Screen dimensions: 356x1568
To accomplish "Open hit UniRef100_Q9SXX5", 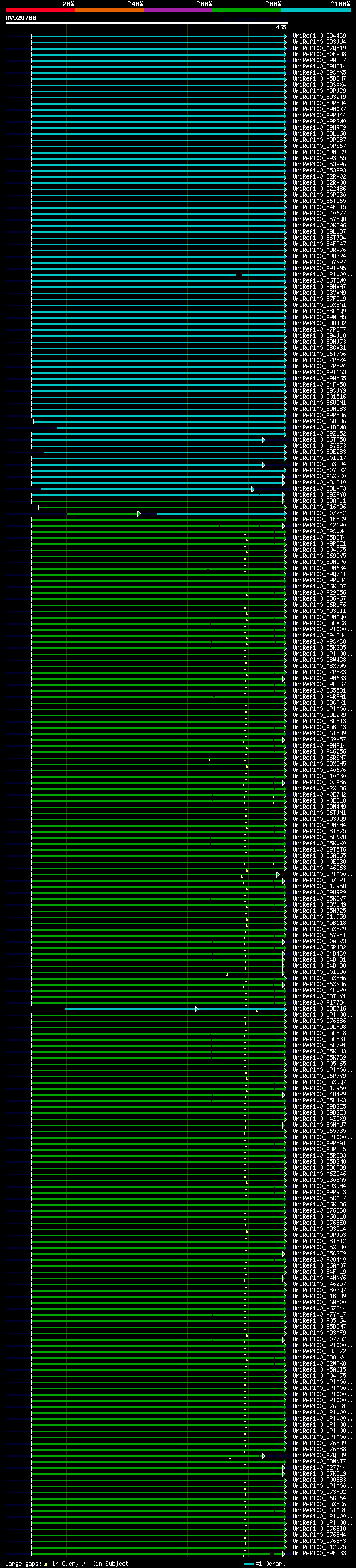I will pyautogui.click(x=319, y=72).
